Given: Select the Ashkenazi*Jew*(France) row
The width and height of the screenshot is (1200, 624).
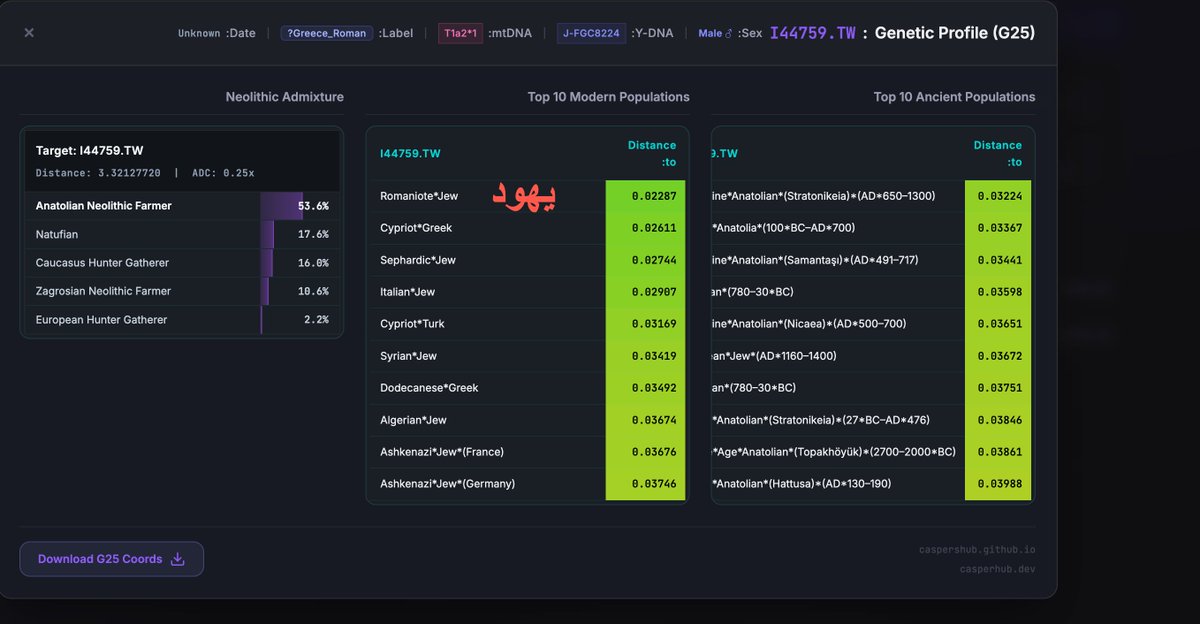Looking at the screenshot, I should point(527,452).
